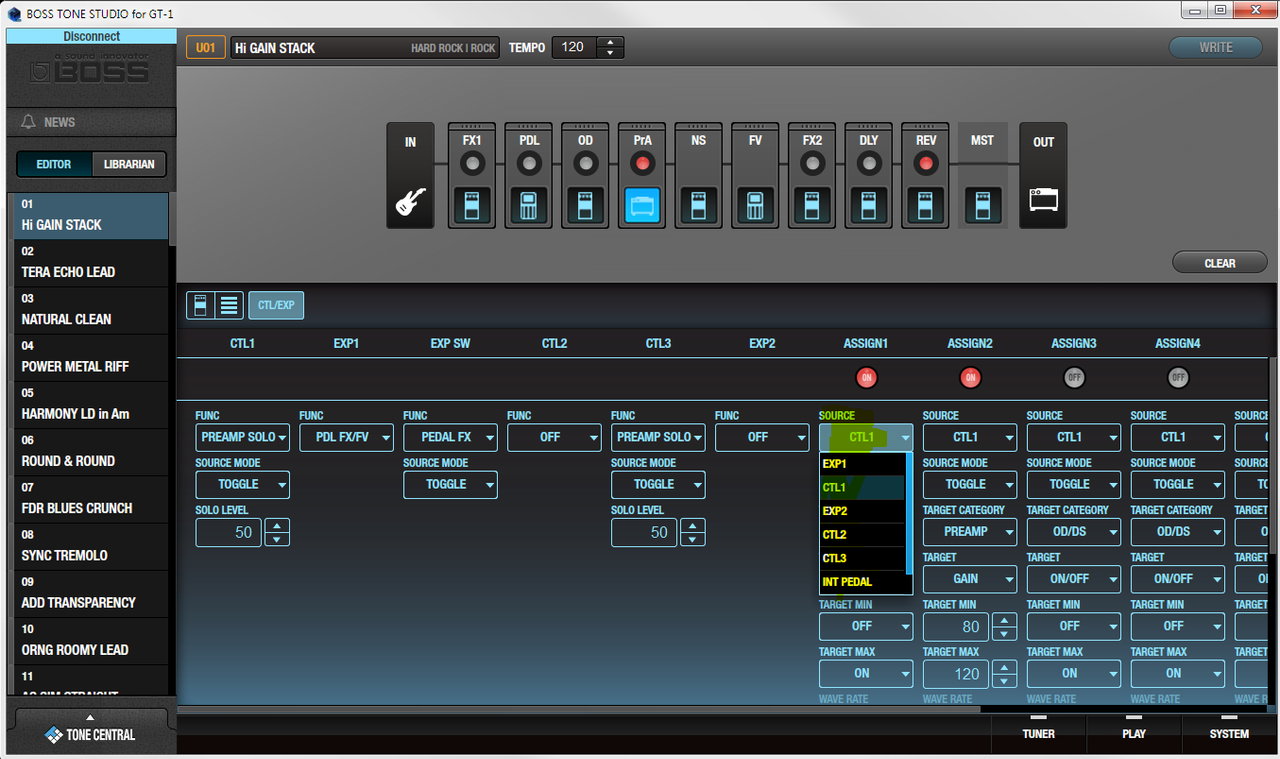Image resolution: width=1280 pixels, height=759 pixels.
Task: Turn on ASSIGN3 switch
Action: point(1074,378)
